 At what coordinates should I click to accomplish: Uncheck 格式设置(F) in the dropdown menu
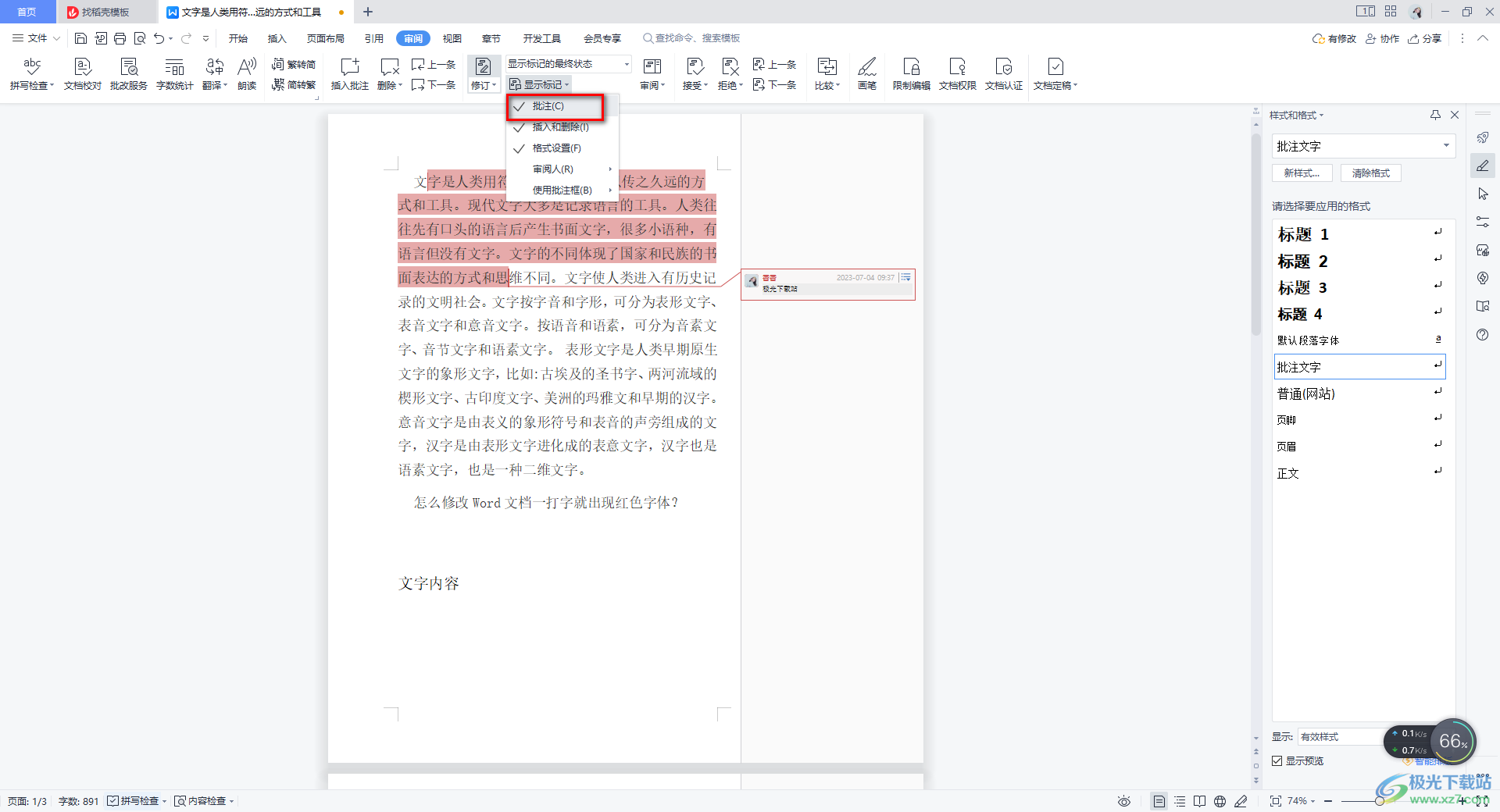562,148
